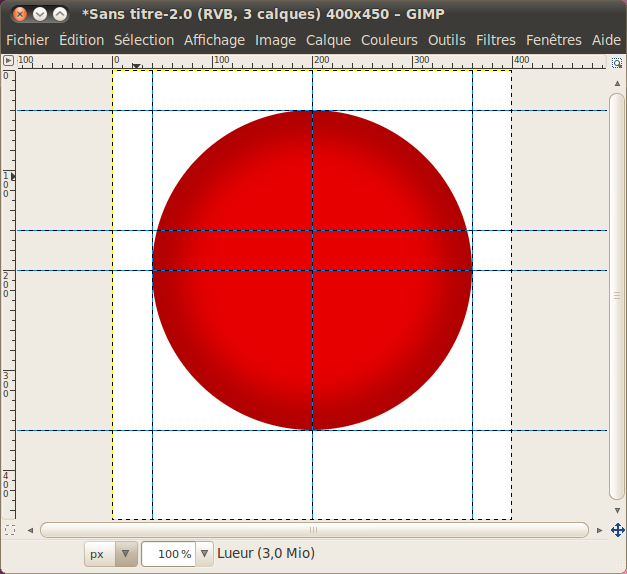The height and width of the screenshot is (574, 627).
Task: Open the Calque menu
Action: [x=328, y=40]
